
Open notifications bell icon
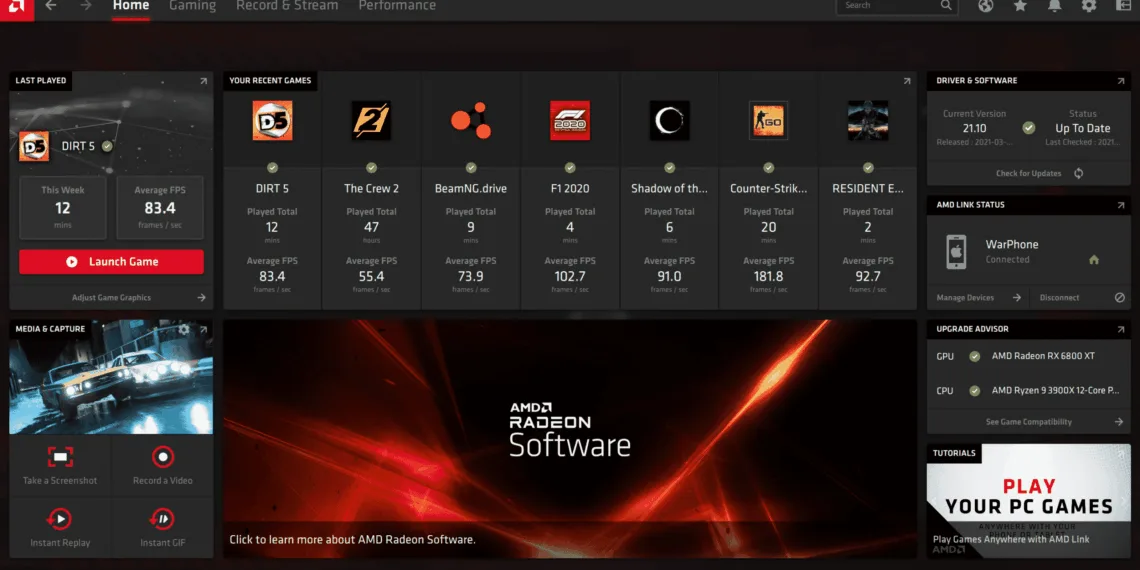click(1054, 6)
